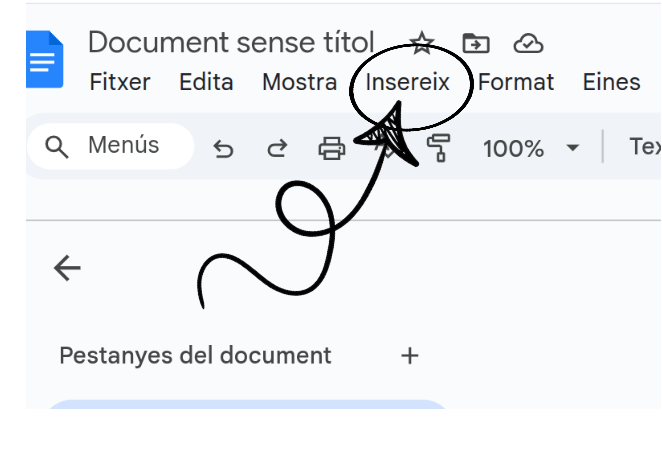
Task: Open the text style dropdown
Action: tap(644, 147)
